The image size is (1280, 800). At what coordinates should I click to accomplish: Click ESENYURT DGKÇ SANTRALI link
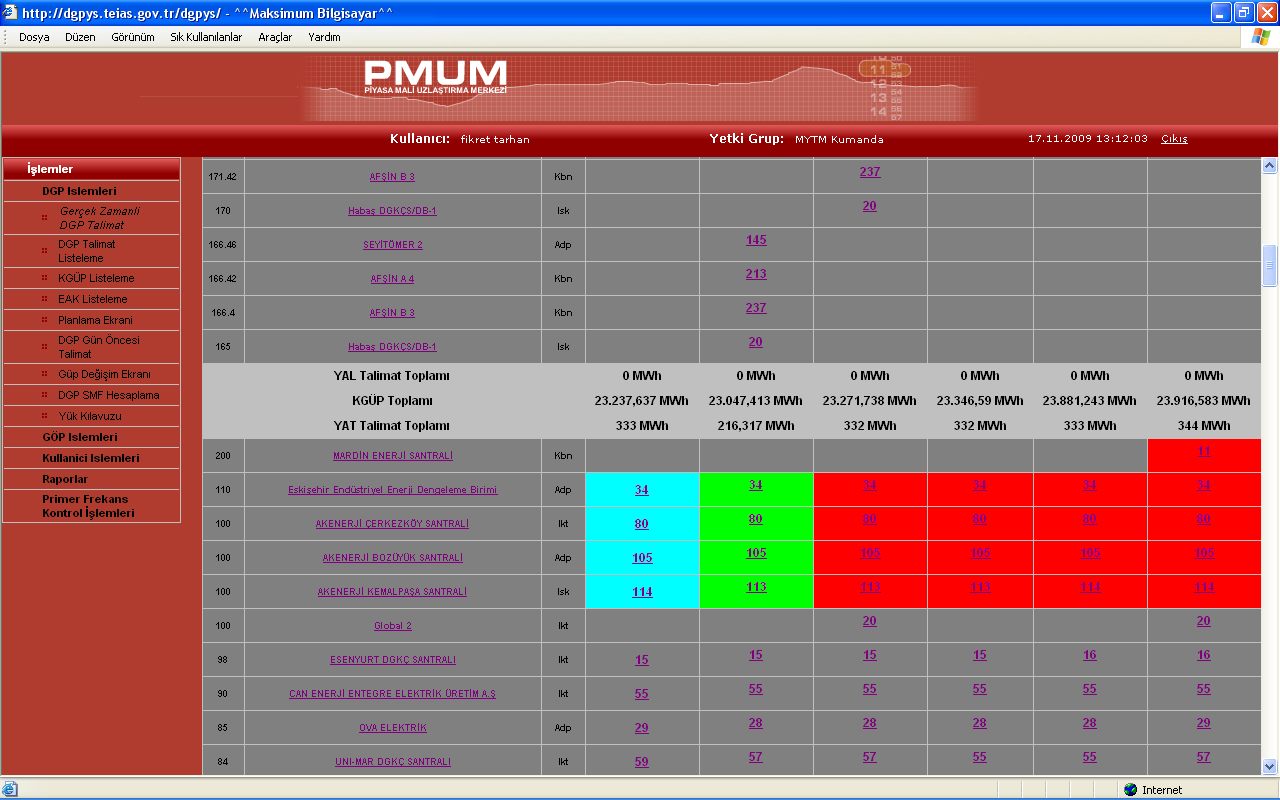click(393, 660)
